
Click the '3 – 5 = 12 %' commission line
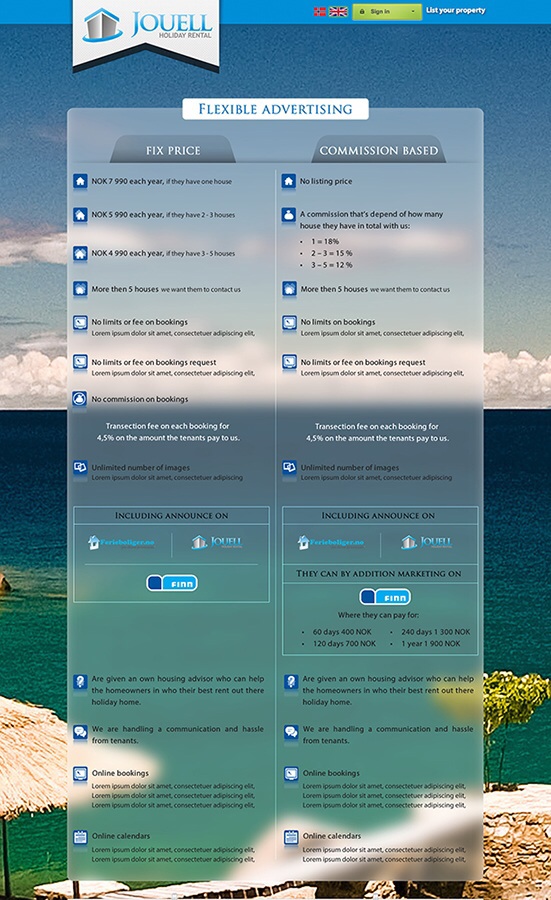pyautogui.click(x=332, y=265)
